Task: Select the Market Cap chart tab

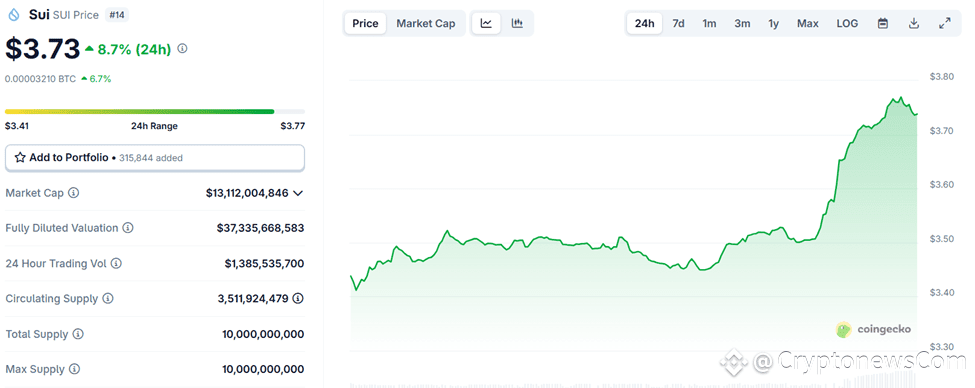Action: point(426,24)
